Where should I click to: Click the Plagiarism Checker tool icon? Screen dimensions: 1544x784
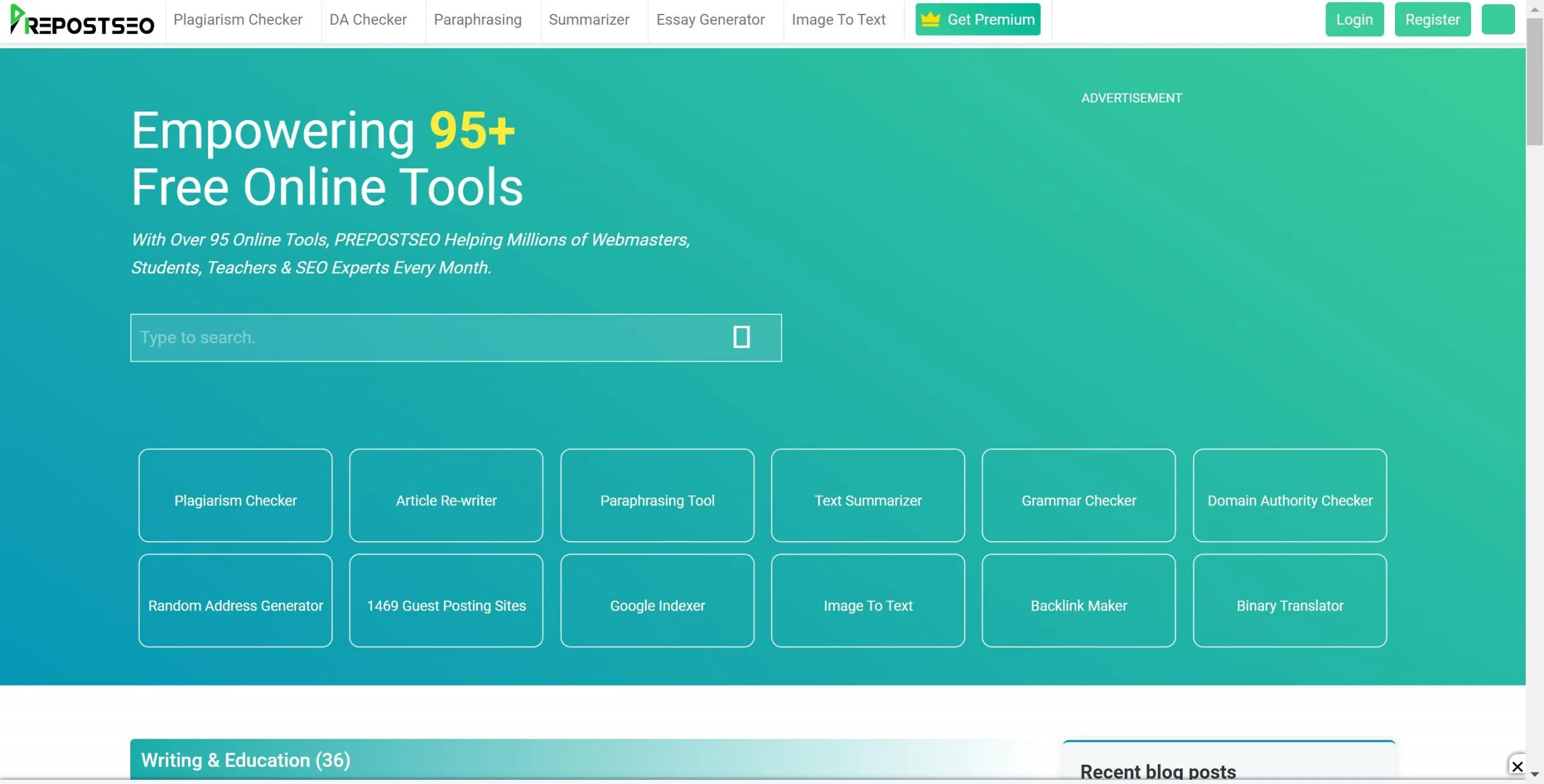click(x=235, y=500)
